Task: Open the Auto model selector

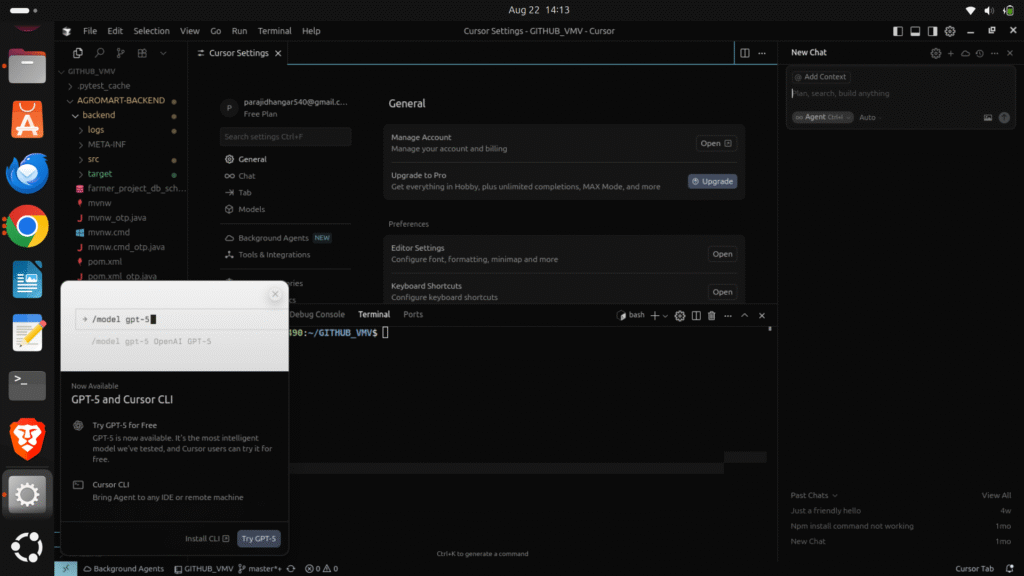Action: point(868,118)
